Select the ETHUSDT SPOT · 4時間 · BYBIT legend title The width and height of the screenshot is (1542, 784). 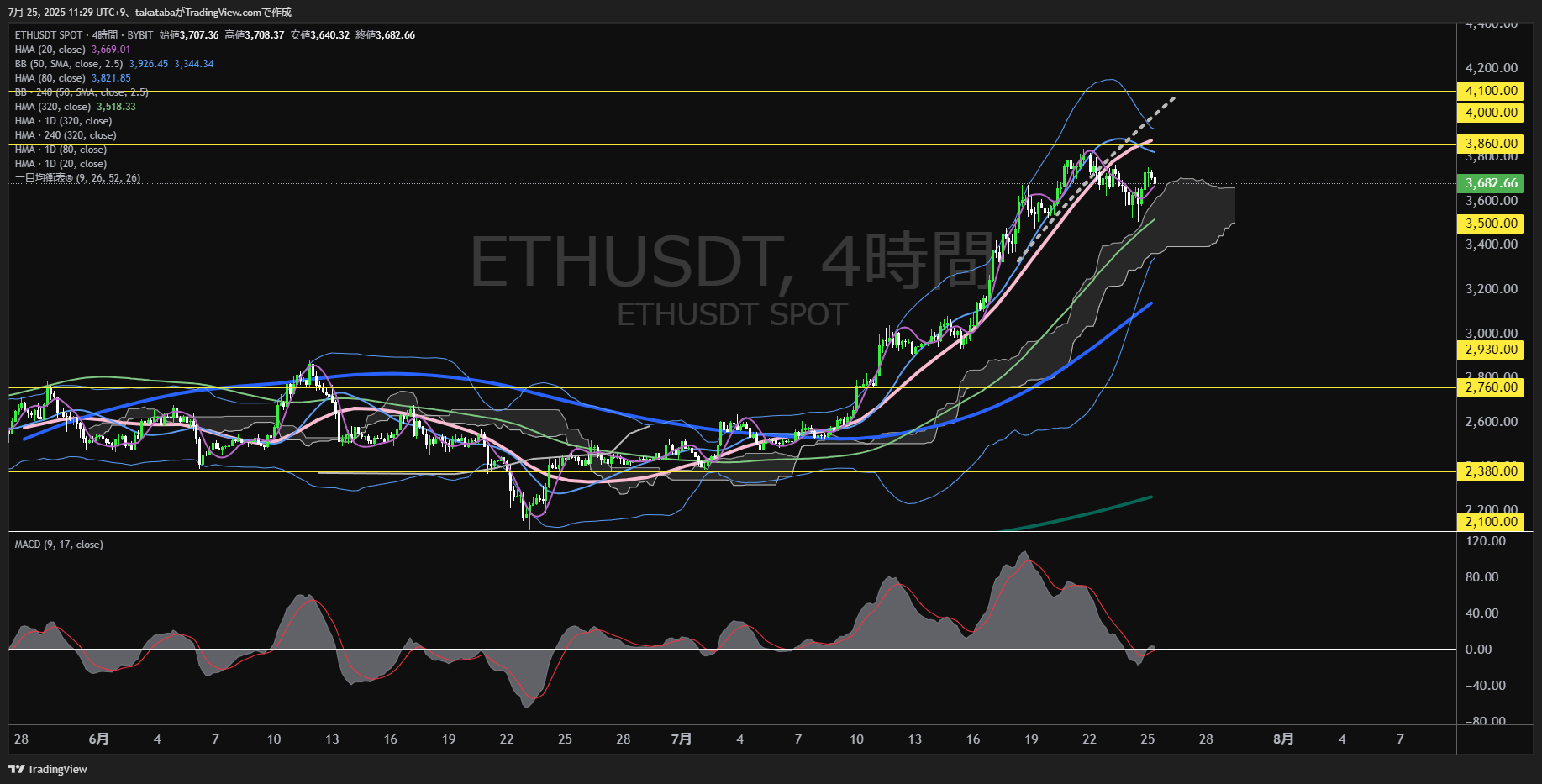tap(84, 35)
